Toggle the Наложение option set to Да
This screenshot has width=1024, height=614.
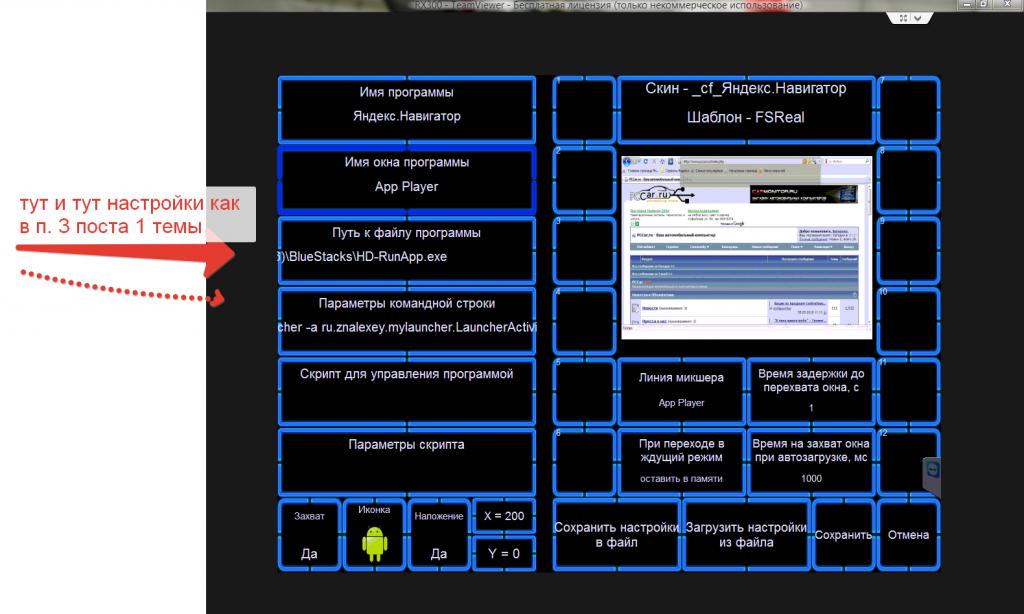(x=438, y=535)
